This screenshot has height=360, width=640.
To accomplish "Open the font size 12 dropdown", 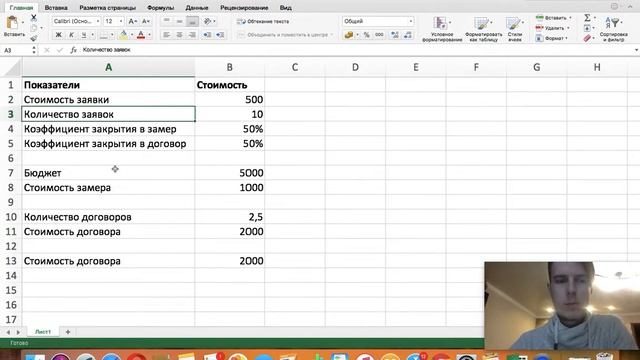I will 121,21.
